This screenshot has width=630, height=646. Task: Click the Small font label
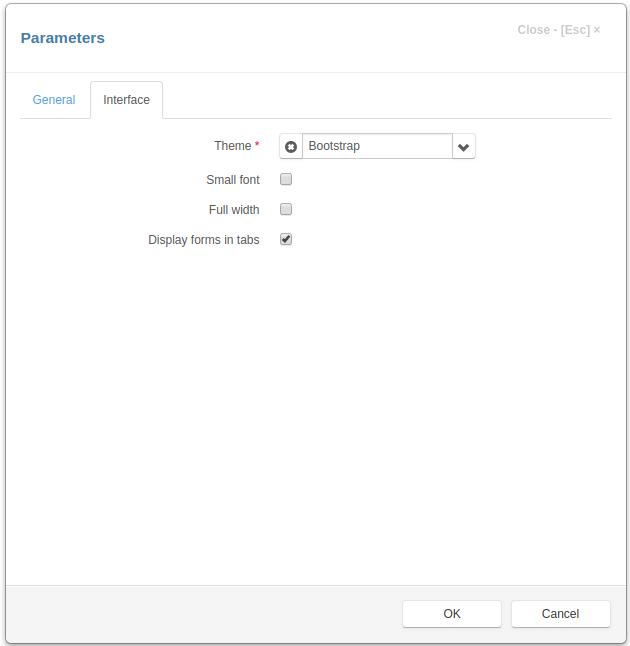(x=233, y=180)
